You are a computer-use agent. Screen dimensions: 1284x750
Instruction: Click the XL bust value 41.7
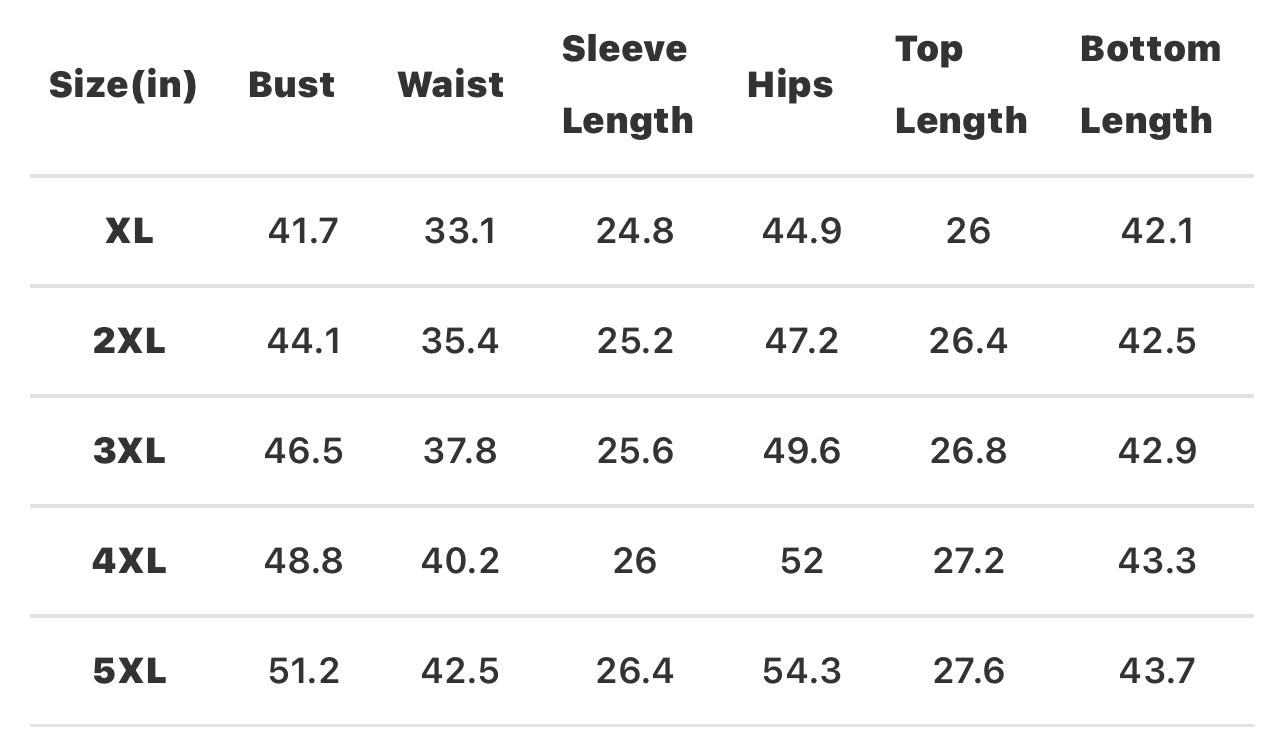[303, 232]
